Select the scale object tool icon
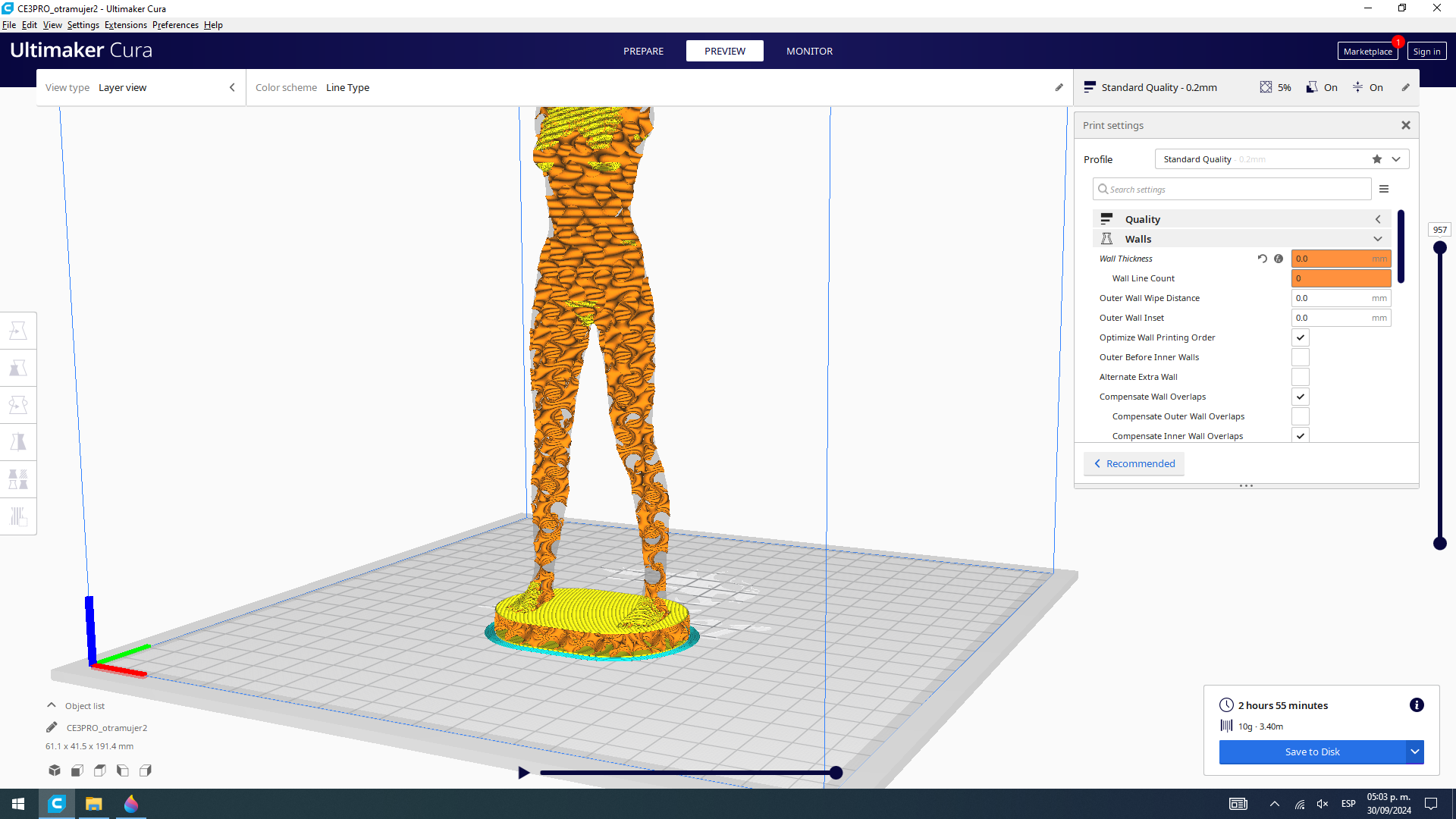This screenshot has width=1456, height=819. 18,367
